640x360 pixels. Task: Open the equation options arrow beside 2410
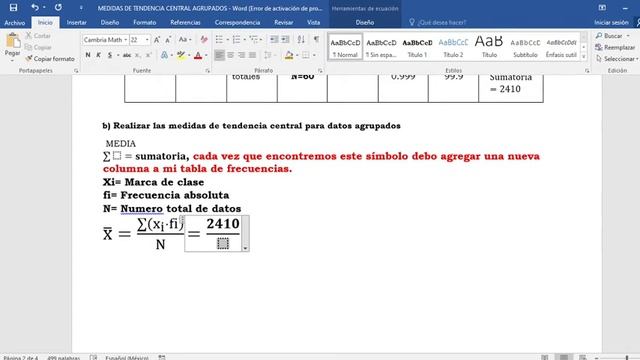pos(245,248)
